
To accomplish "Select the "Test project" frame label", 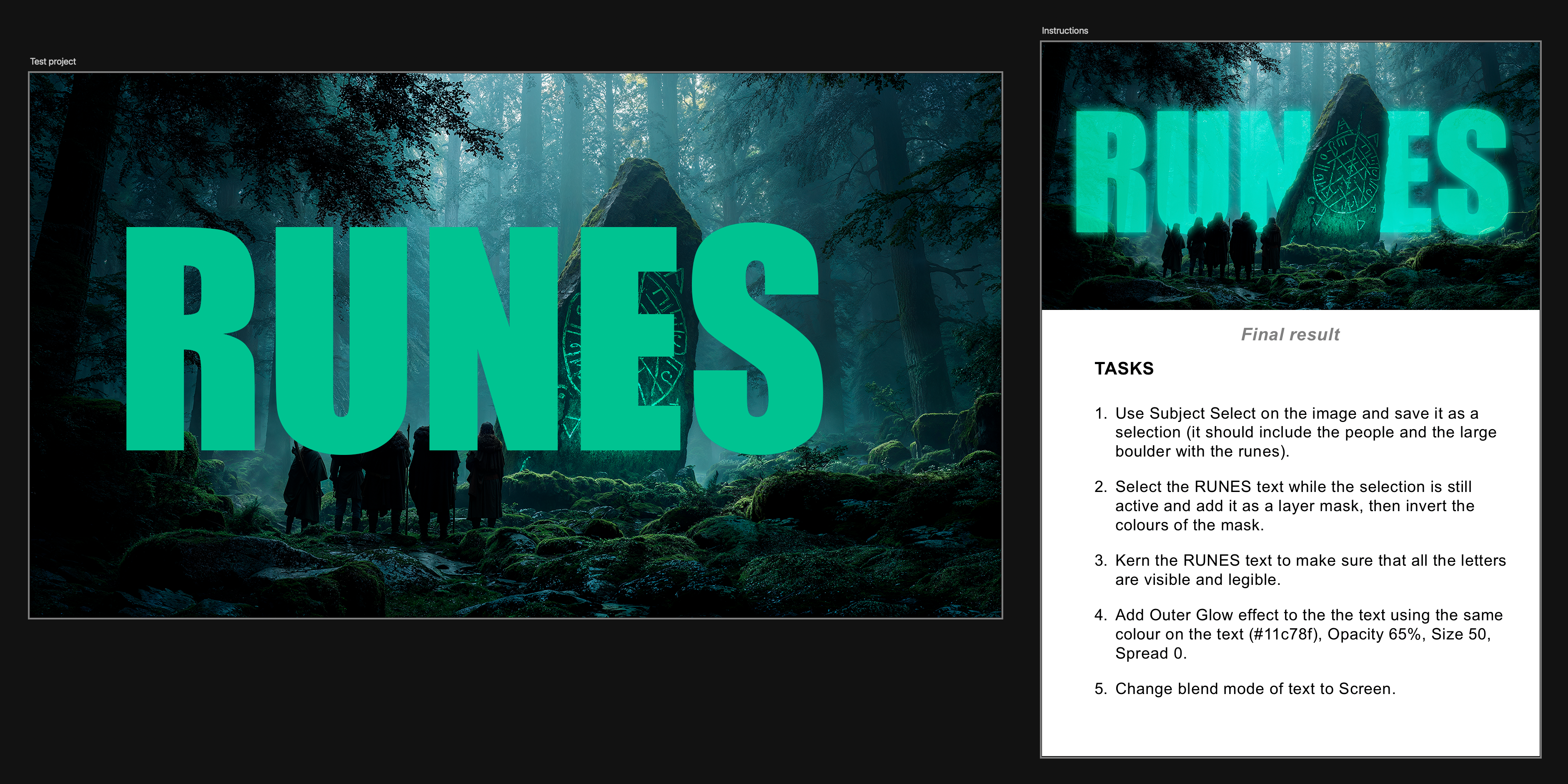I will click(53, 61).
